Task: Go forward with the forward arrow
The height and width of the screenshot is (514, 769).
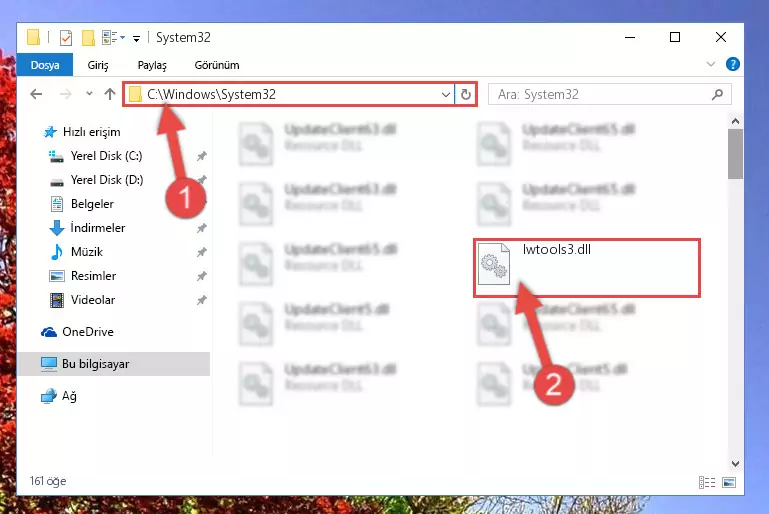Action: coord(65,94)
